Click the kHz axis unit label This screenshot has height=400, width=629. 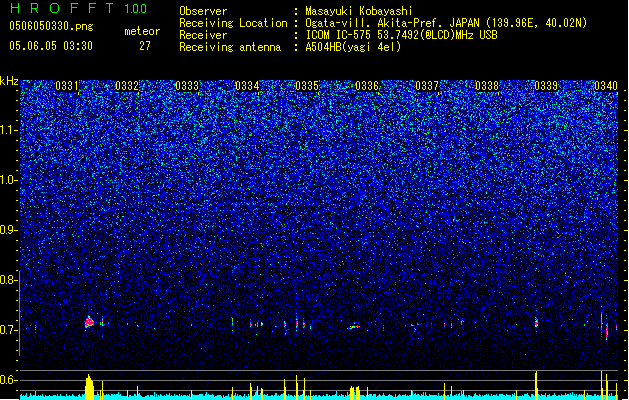click(9, 81)
